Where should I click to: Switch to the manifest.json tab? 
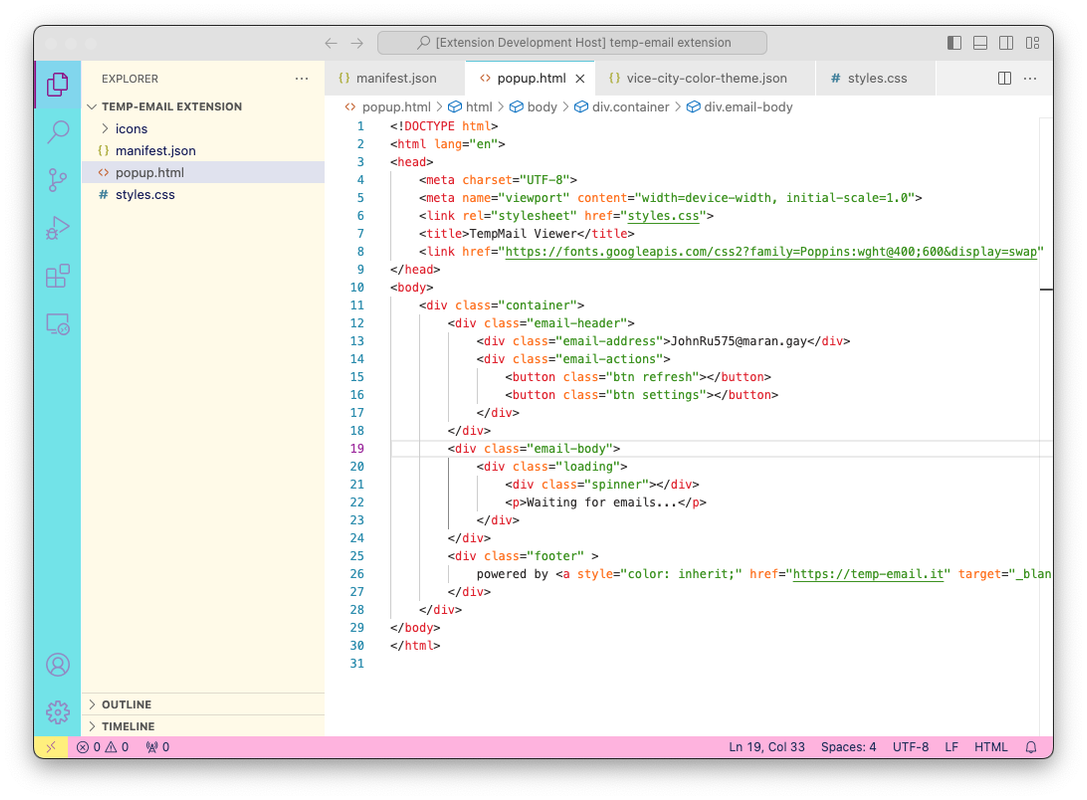395,78
